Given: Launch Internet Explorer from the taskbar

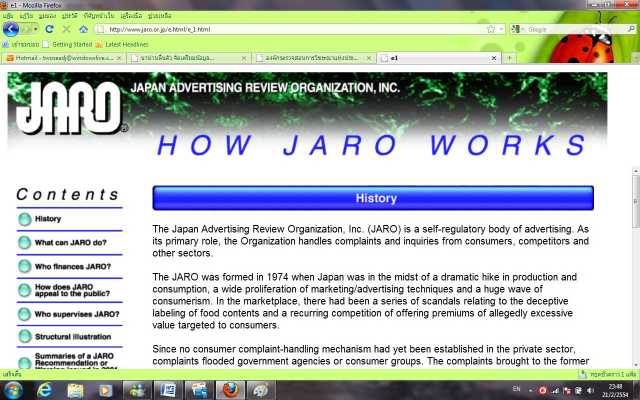Looking at the screenshot, I should point(44,391).
